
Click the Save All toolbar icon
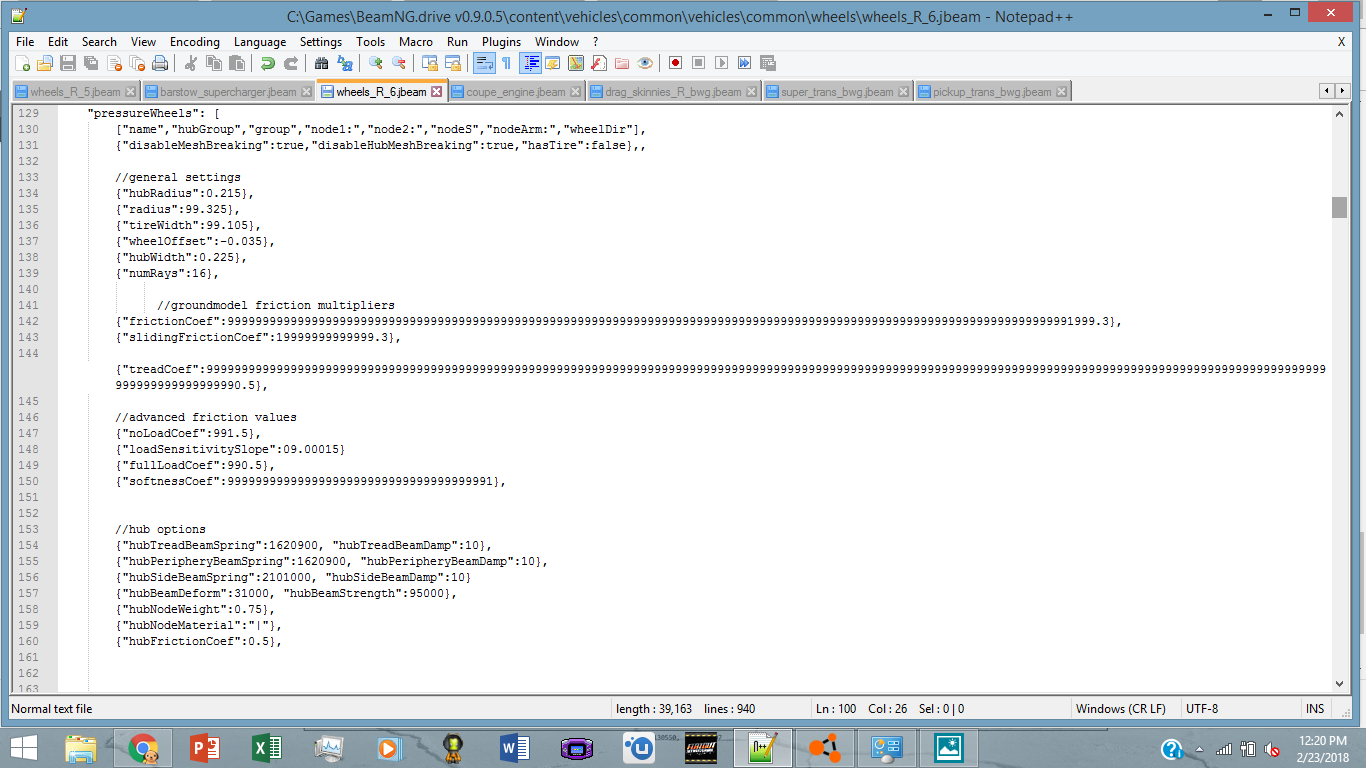pyautogui.click(x=91, y=63)
